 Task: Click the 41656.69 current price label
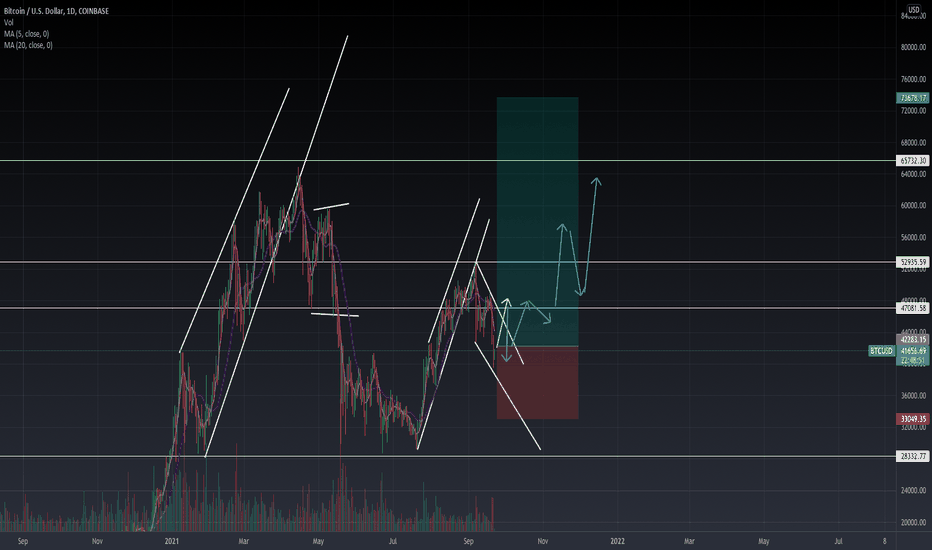[912, 351]
